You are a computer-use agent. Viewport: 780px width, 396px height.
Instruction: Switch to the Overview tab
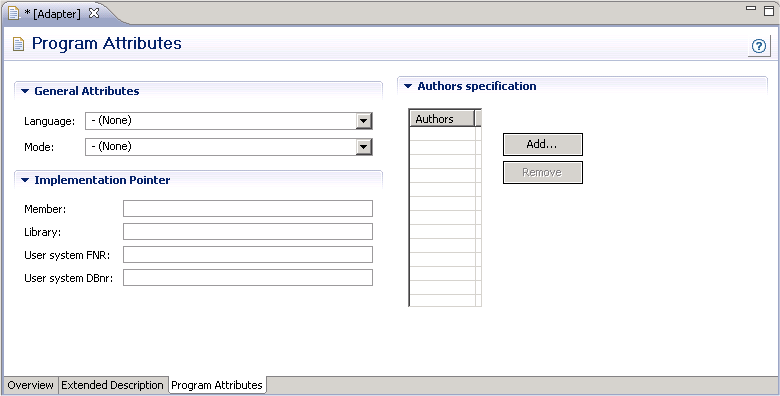(x=30, y=385)
